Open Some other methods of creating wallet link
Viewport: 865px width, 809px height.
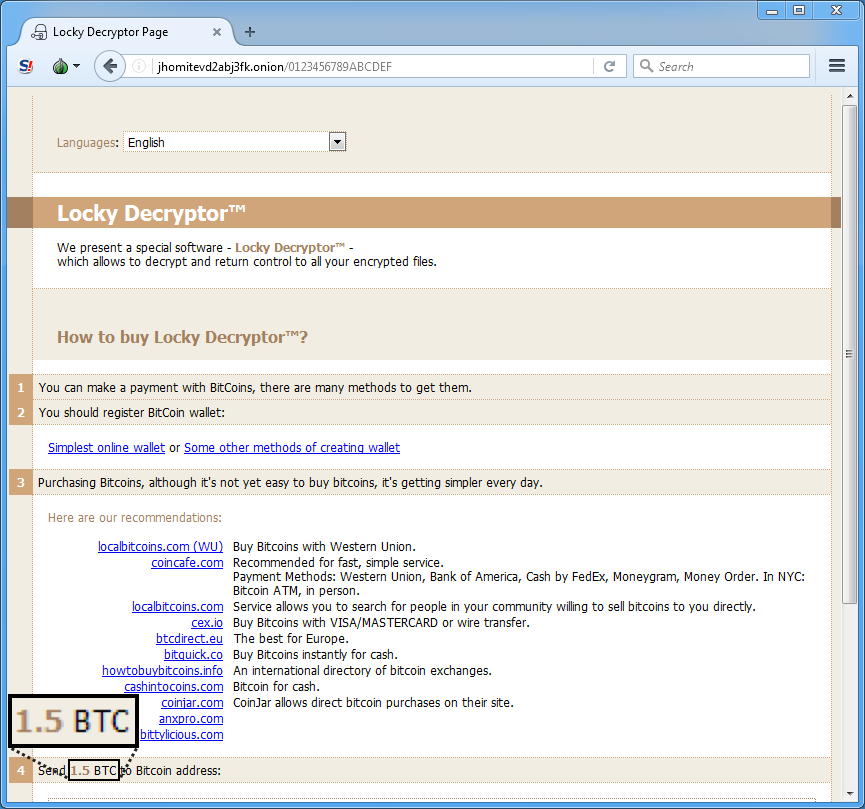pos(292,448)
